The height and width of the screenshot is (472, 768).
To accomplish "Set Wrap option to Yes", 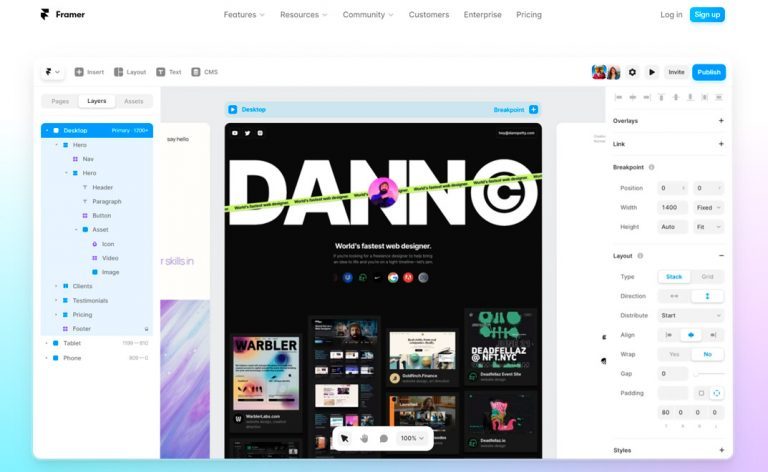I will tap(674, 354).
